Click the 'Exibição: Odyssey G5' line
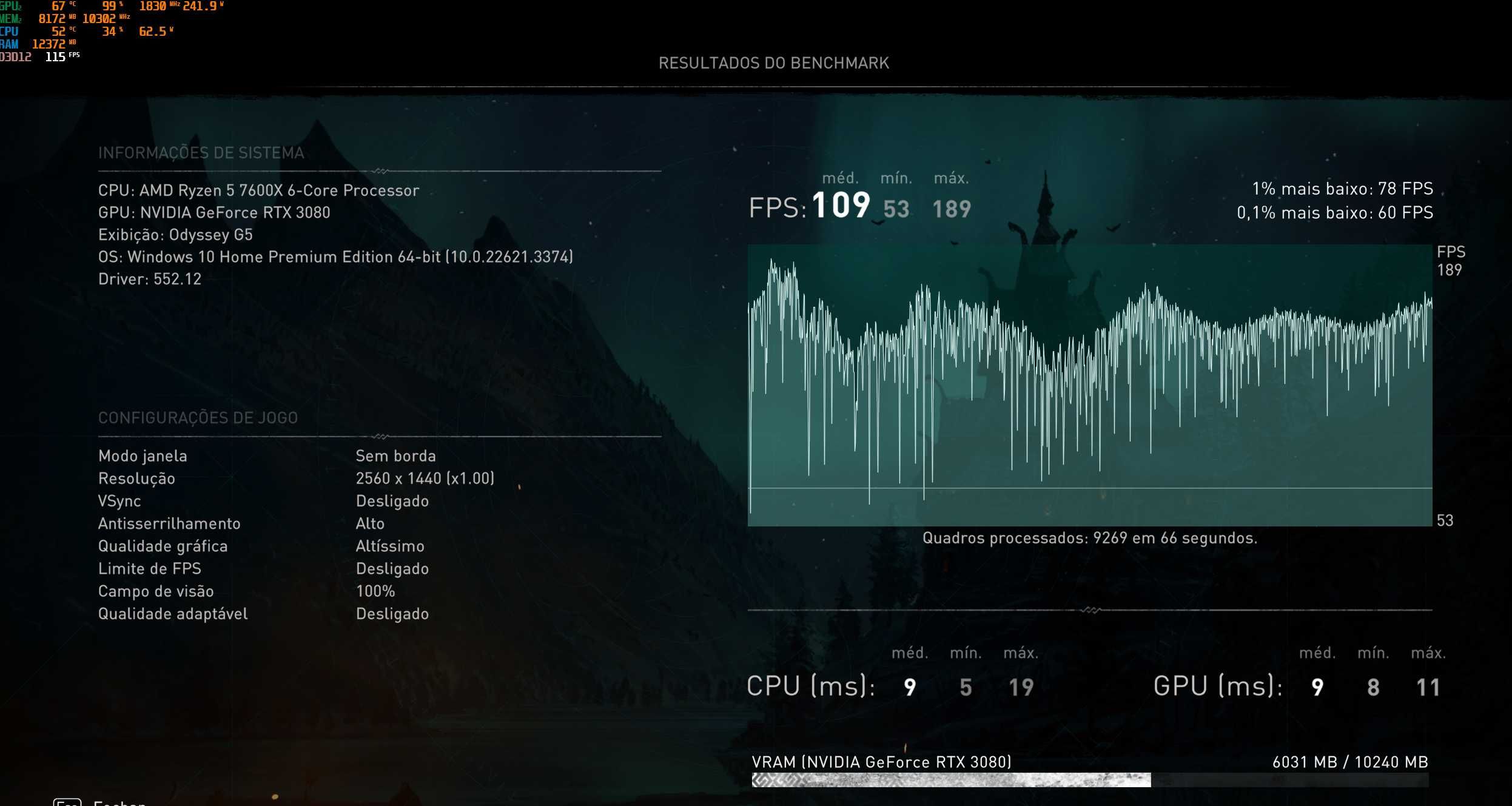This screenshot has height=806, width=1512. tap(175, 235)
